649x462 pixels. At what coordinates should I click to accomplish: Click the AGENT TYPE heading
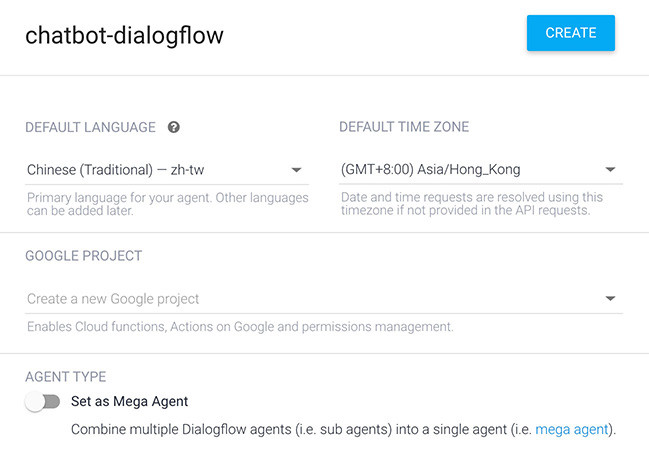click(65, 377)
